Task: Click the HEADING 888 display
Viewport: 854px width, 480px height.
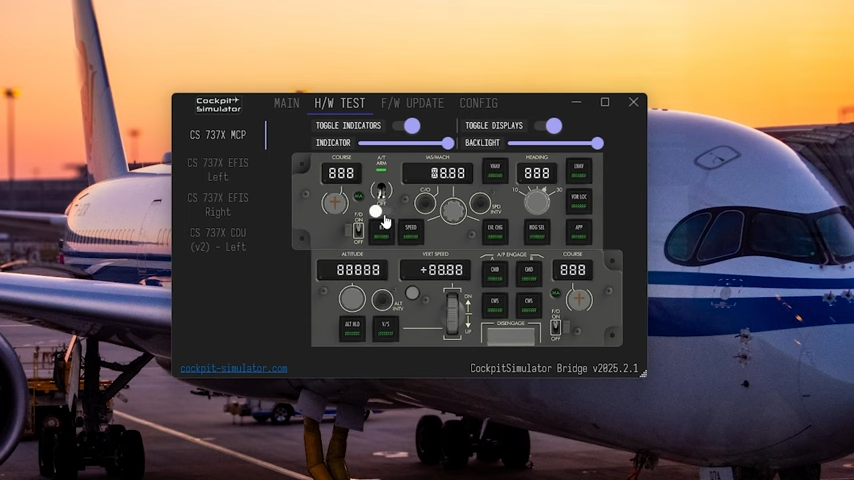Action: 536,173
